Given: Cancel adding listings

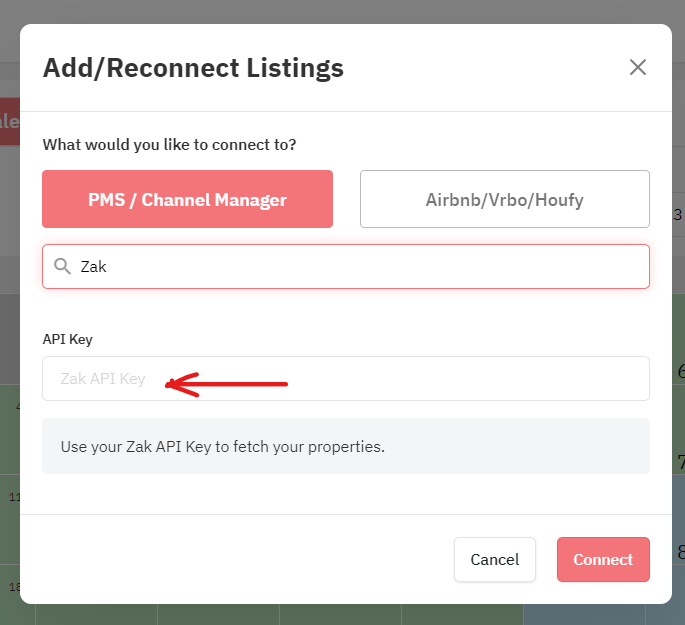Looking at the screenshot, I should pos(495,559).
